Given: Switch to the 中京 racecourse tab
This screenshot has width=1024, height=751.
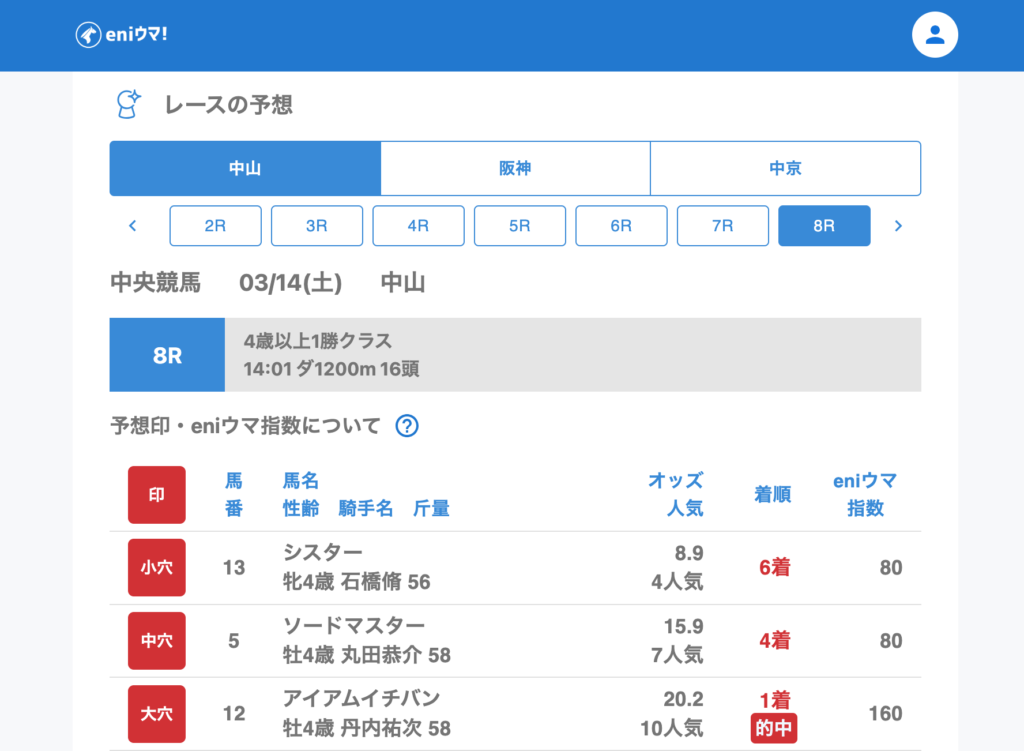Looking at the screenshot, I should tap(785, 168).
